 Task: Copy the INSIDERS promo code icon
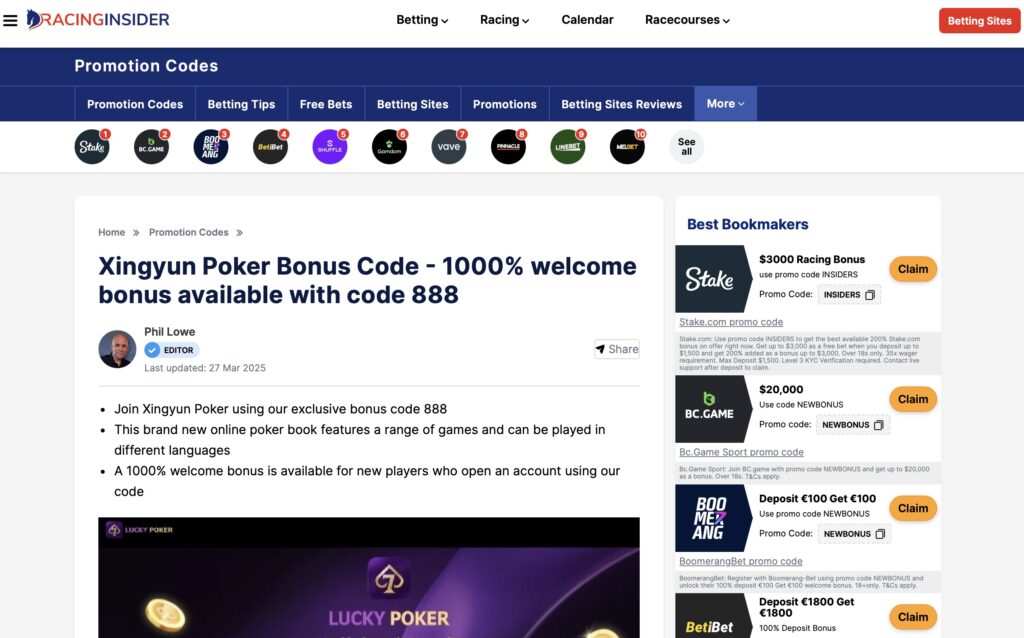[870, 295]
